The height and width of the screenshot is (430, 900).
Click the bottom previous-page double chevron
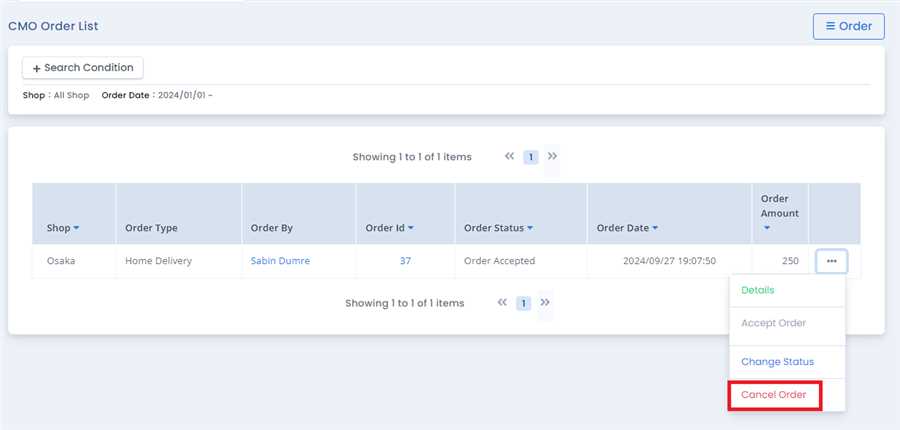[x=501, y=302]
